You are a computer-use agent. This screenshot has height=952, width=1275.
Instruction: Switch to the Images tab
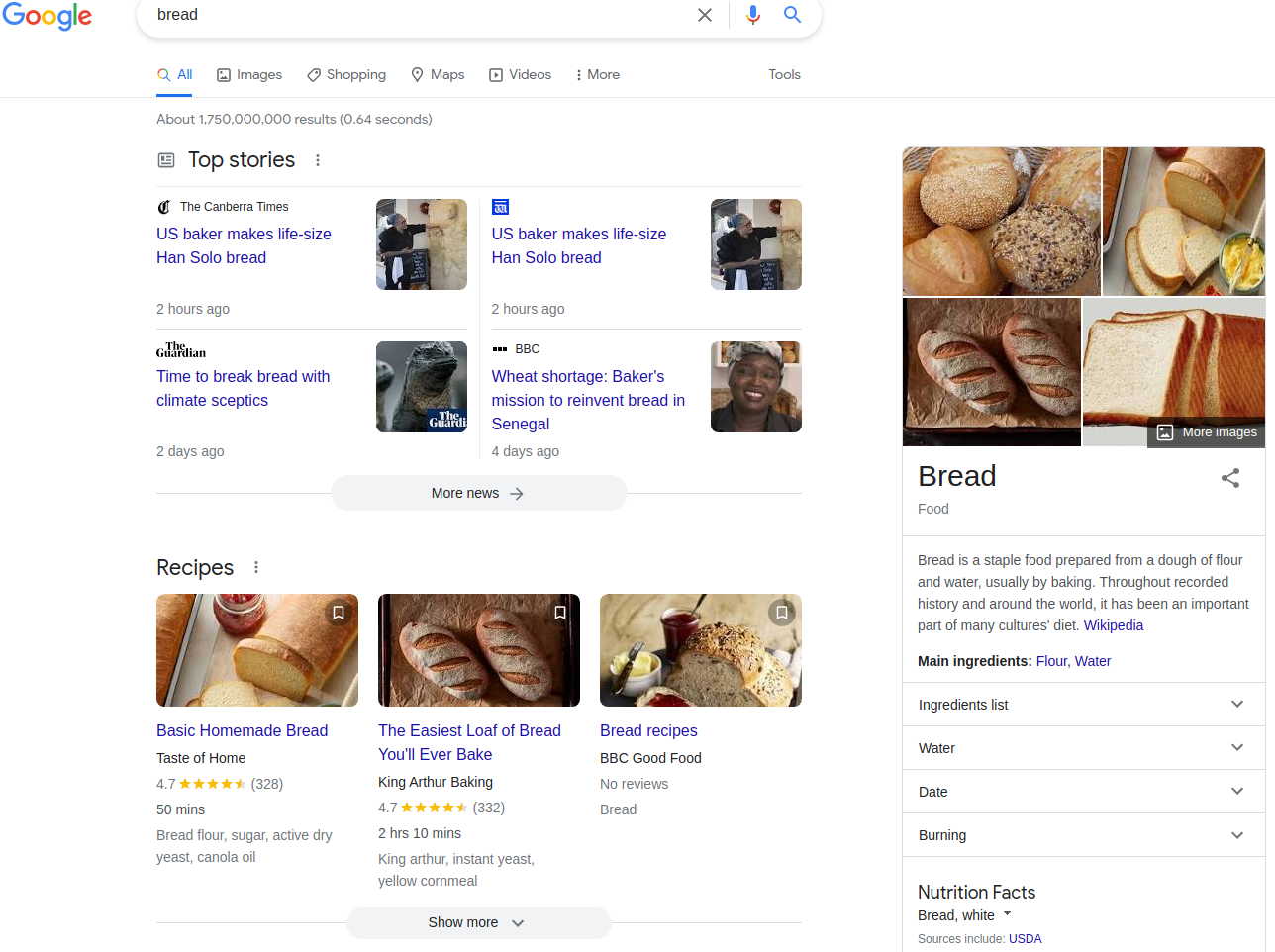click(248, 74)
